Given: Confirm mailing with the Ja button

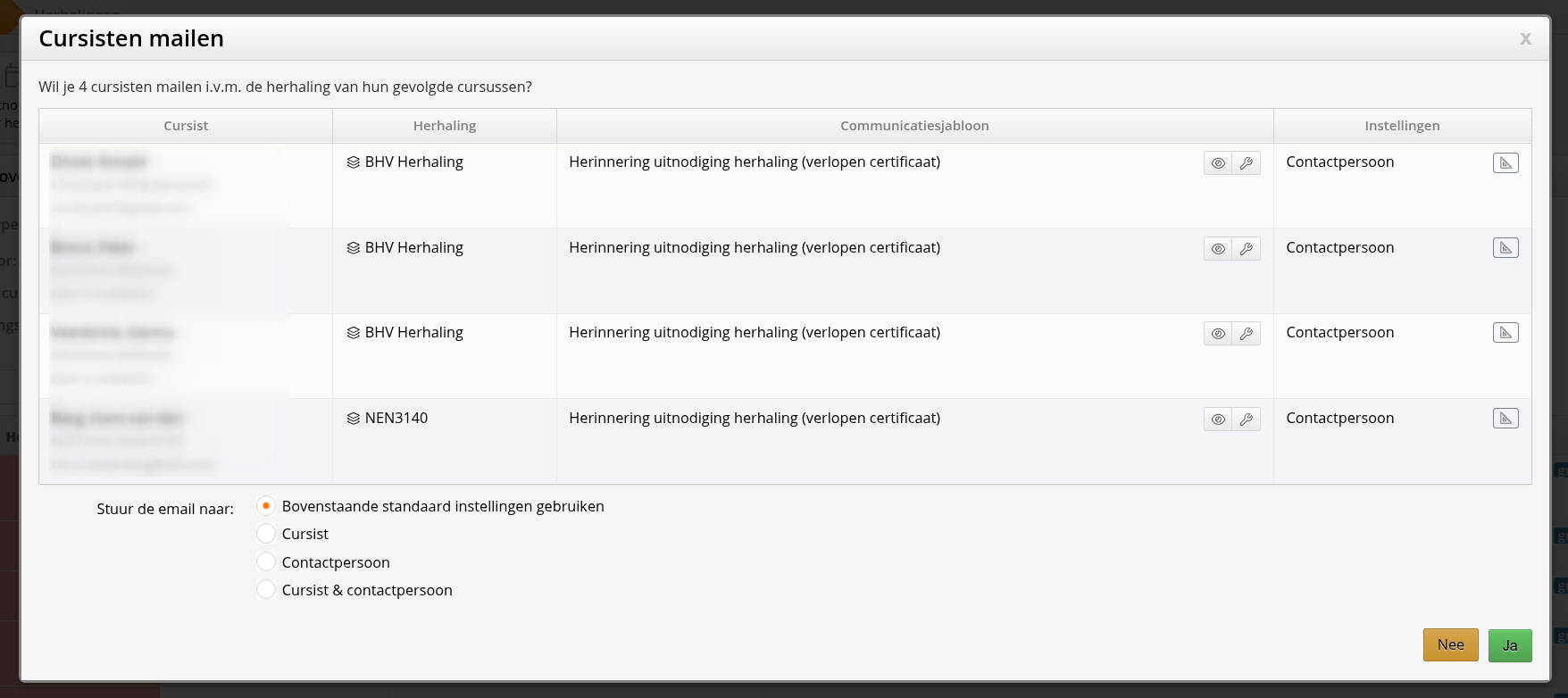Looking at the screenshot, I should pos(1509,645).
